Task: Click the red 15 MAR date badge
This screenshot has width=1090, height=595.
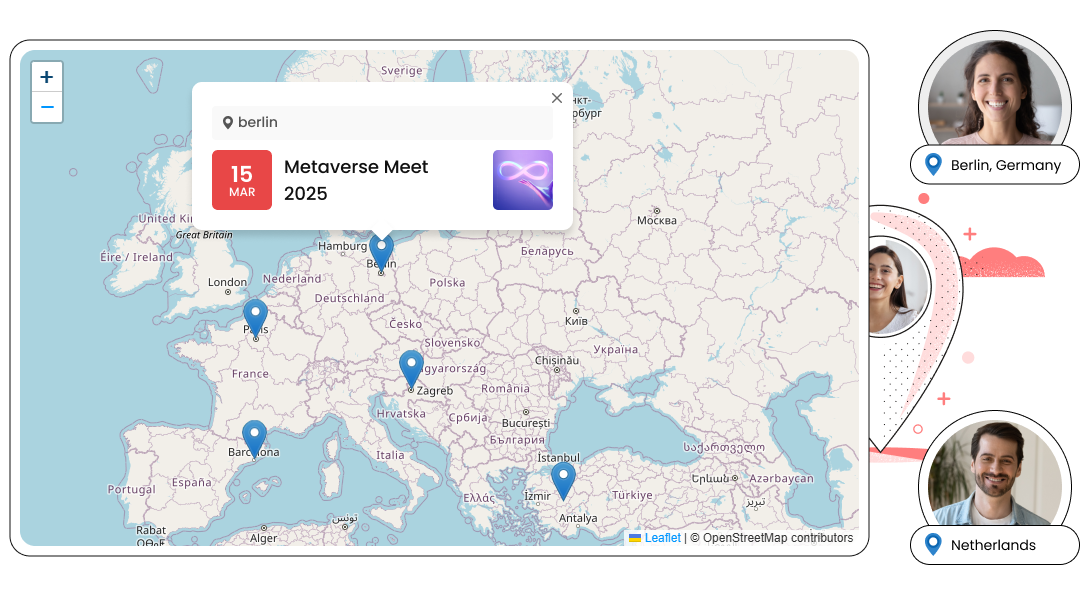Action: coord(242,180)
